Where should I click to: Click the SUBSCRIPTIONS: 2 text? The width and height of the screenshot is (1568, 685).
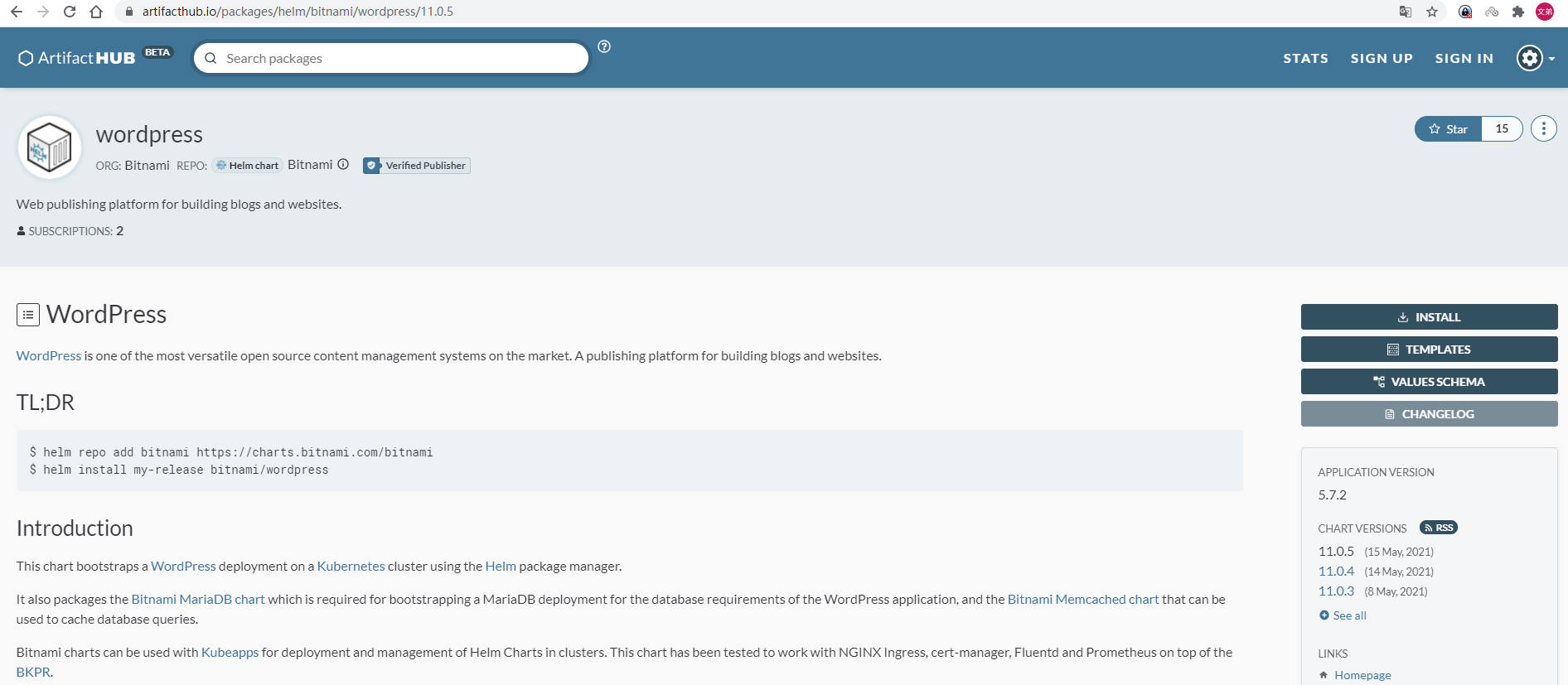[70, 231]
